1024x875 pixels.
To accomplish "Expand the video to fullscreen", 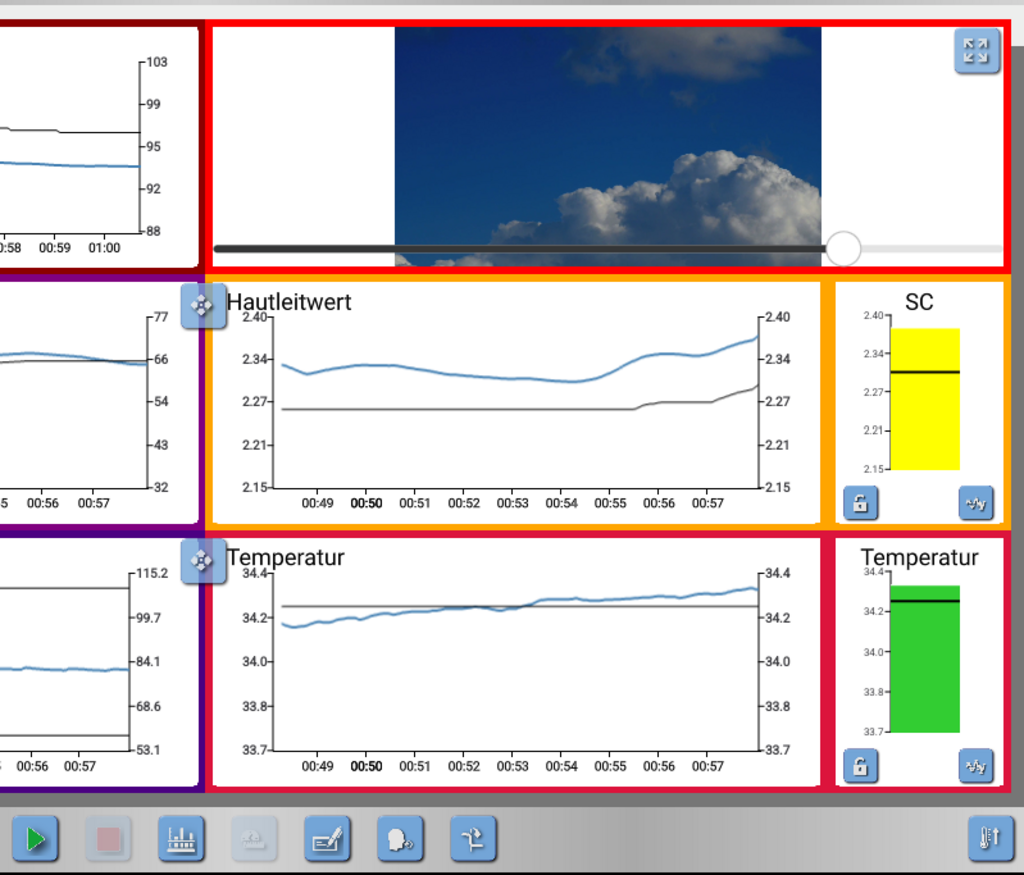I will click(x=976, y=51).
